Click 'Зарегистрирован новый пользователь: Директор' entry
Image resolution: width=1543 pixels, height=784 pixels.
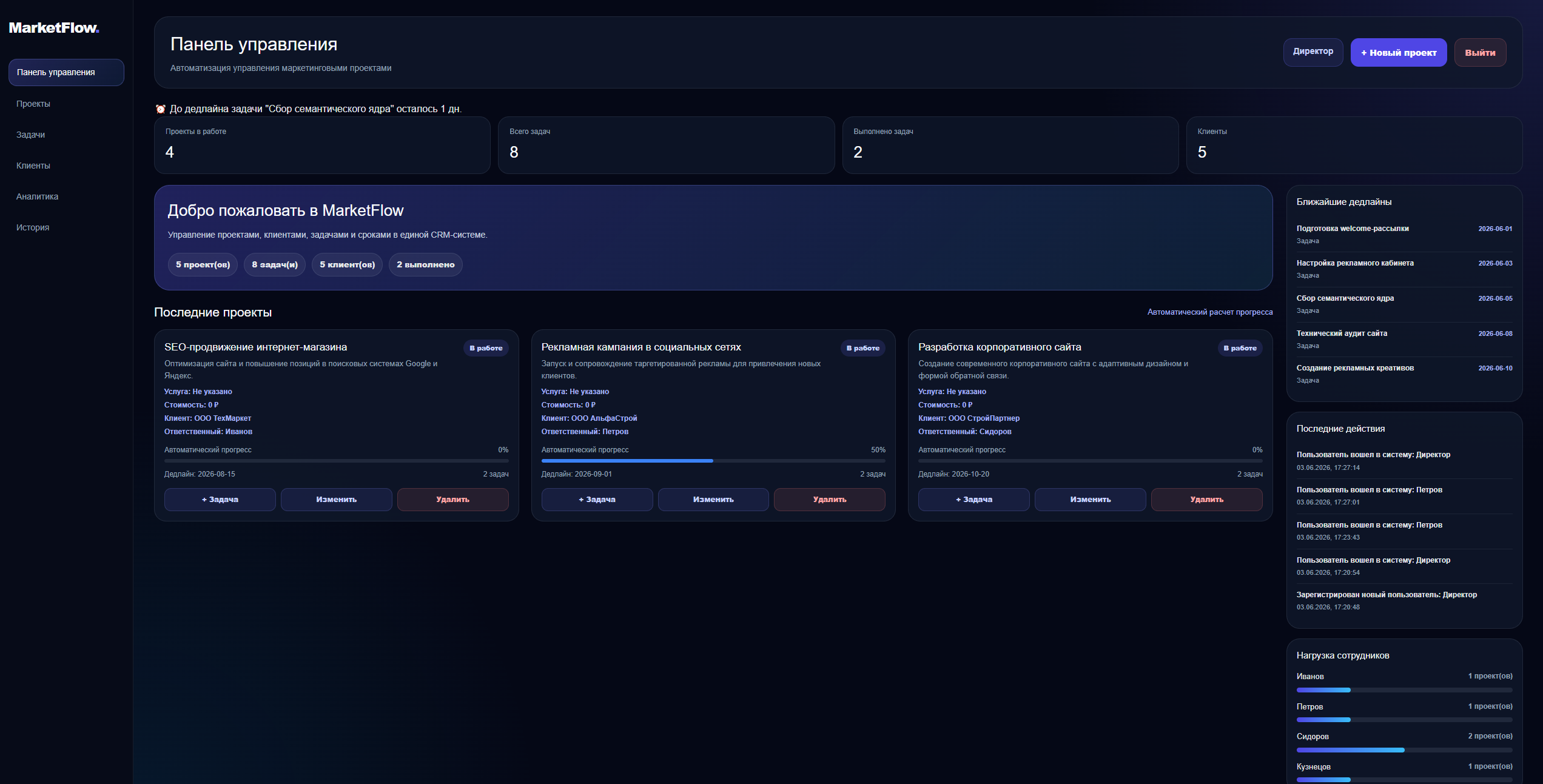tap(1405, 601)
